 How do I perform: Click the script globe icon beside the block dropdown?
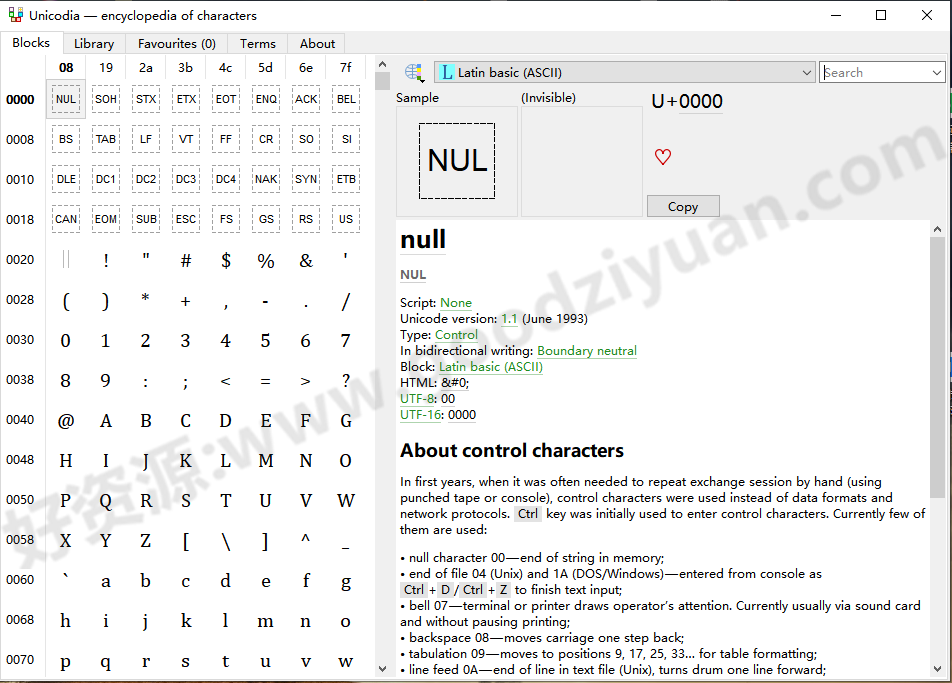coord(414,71)
